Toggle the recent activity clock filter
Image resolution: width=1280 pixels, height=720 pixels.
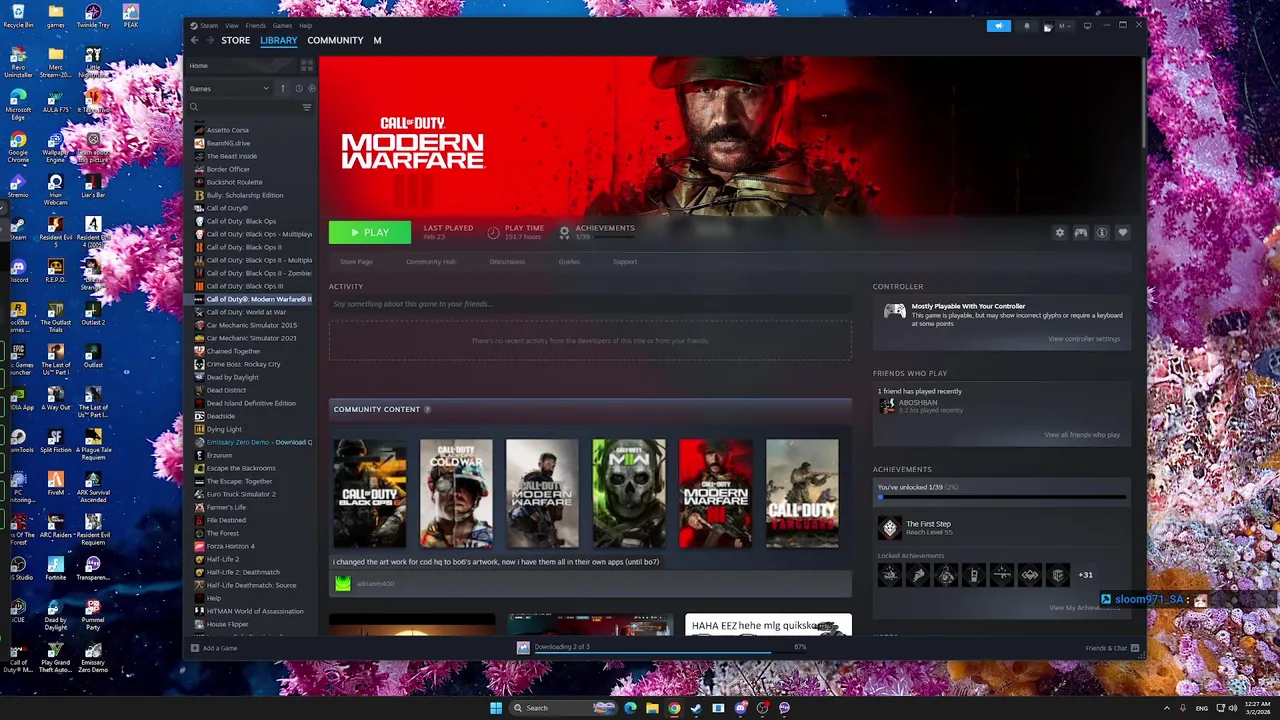click(x=298, y=88)
